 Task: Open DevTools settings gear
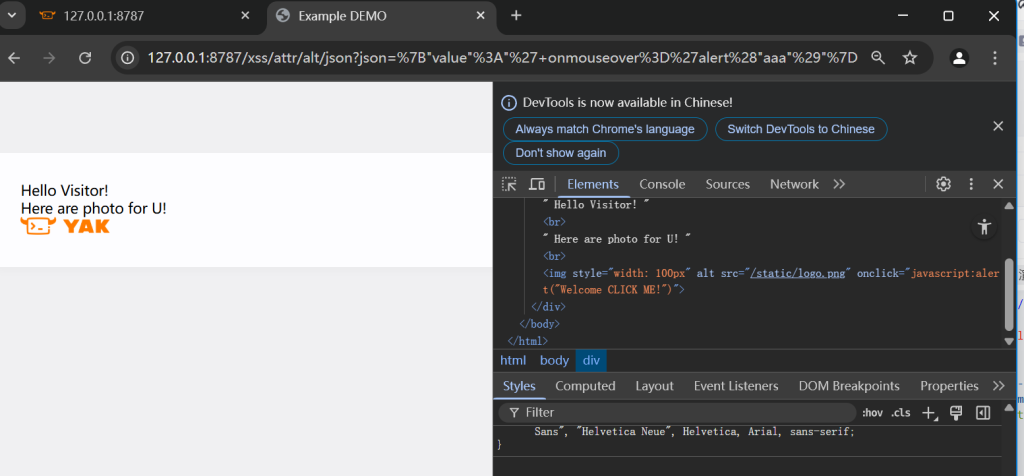coord(943,184)
